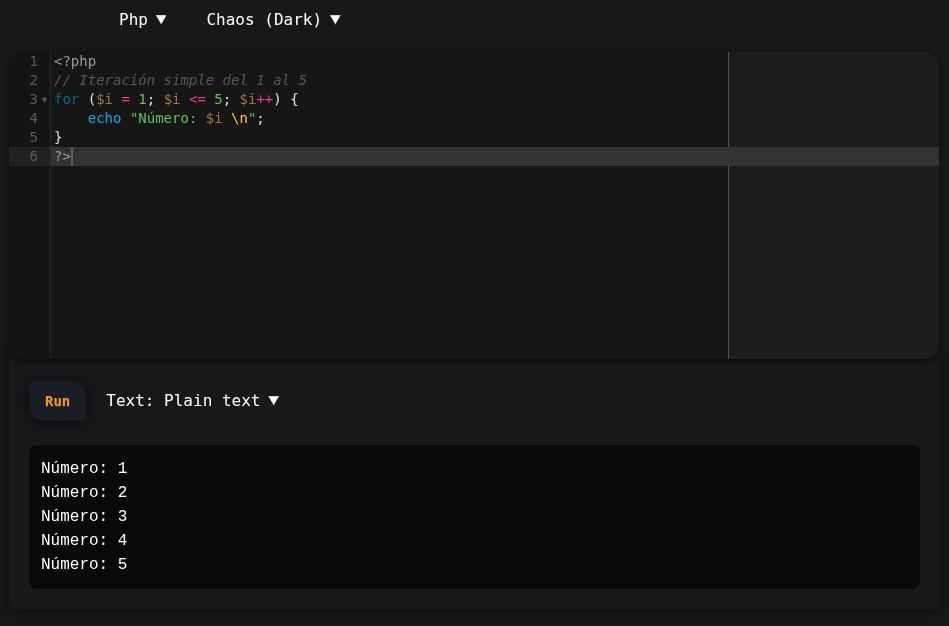Place the cursor after the ?> tag

[x=73, y=156]
